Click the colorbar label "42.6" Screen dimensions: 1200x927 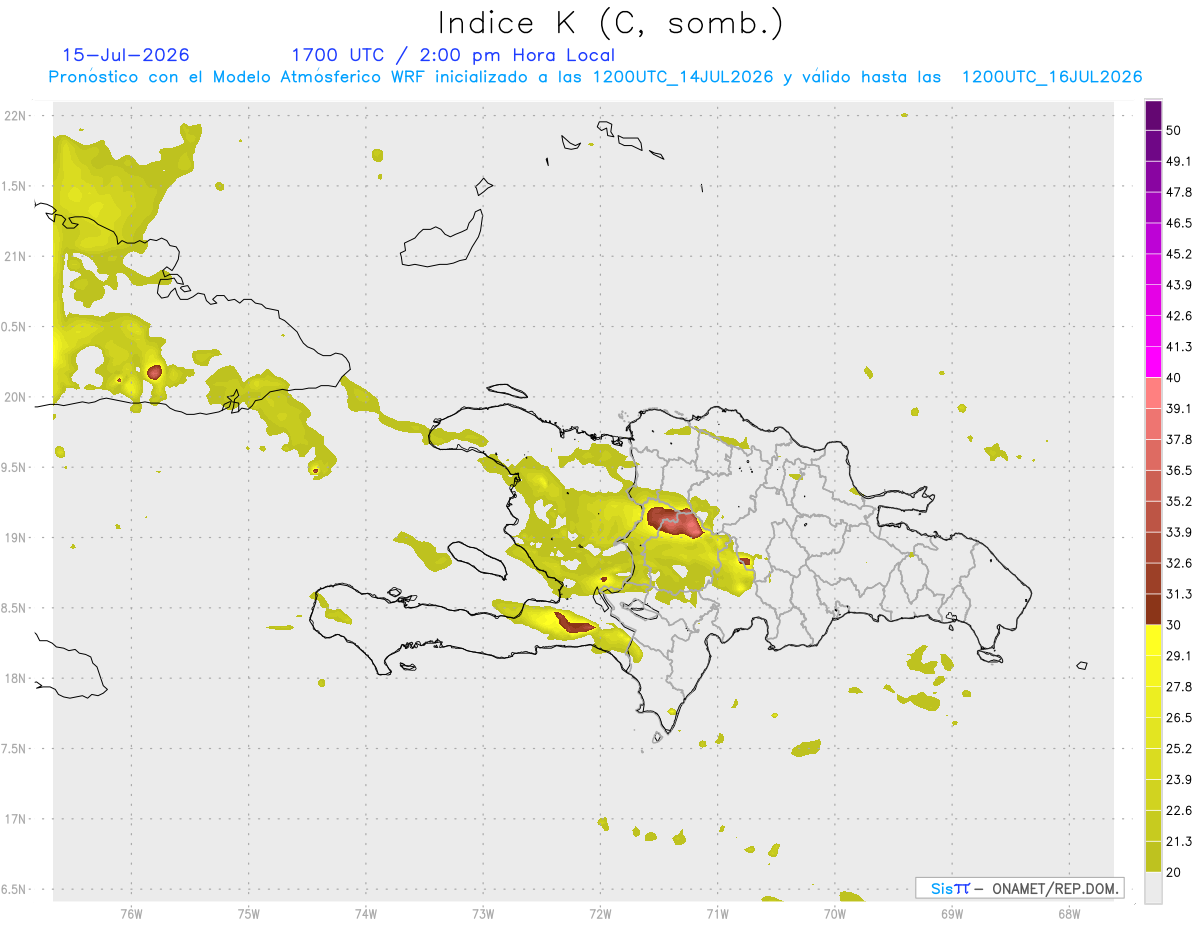(1180, 316)
